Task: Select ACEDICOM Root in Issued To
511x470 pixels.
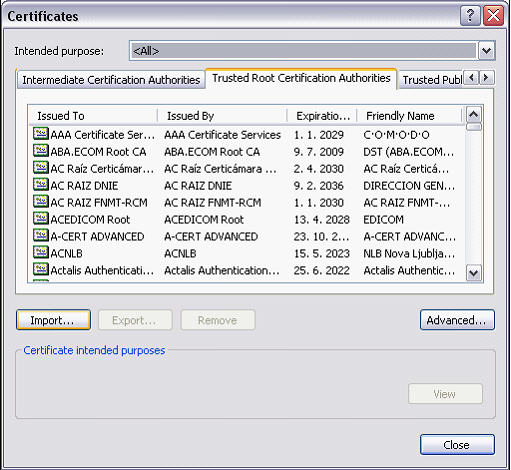Action: pyautogui.click(x=90, y=220)
